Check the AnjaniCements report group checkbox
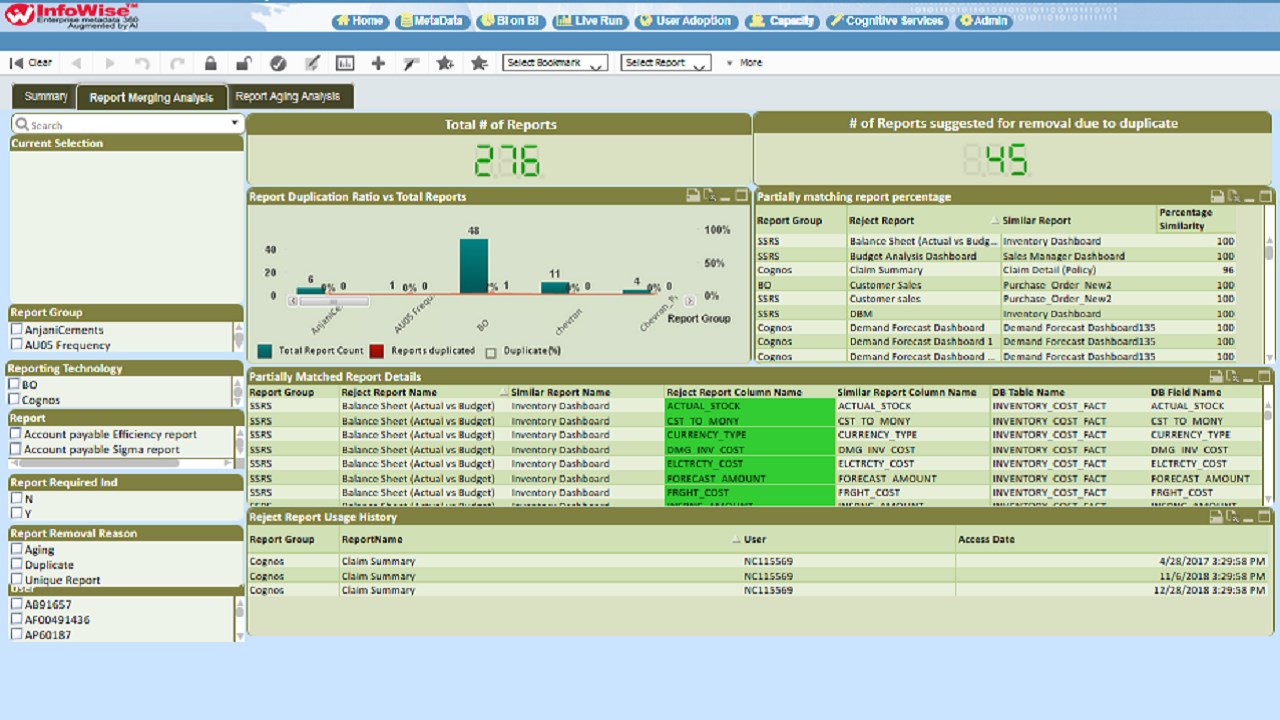 coord(17,330)
